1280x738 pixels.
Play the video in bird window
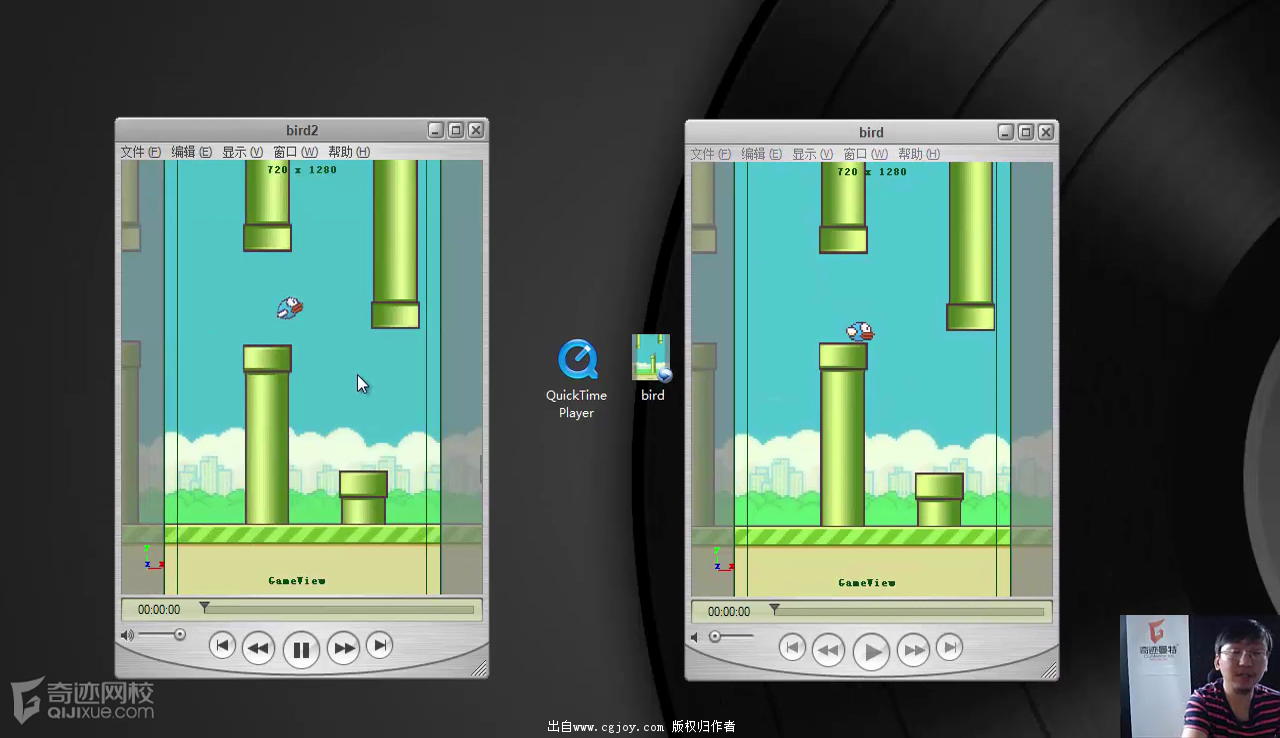pyautogui.click(x=871, y=652)
